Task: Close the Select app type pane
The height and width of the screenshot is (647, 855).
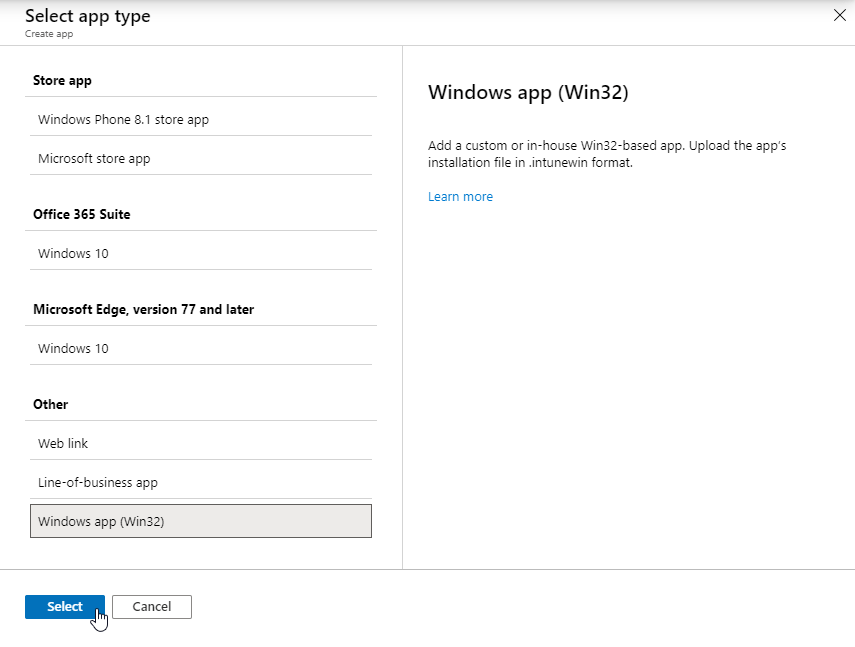Action: (839, 15)
